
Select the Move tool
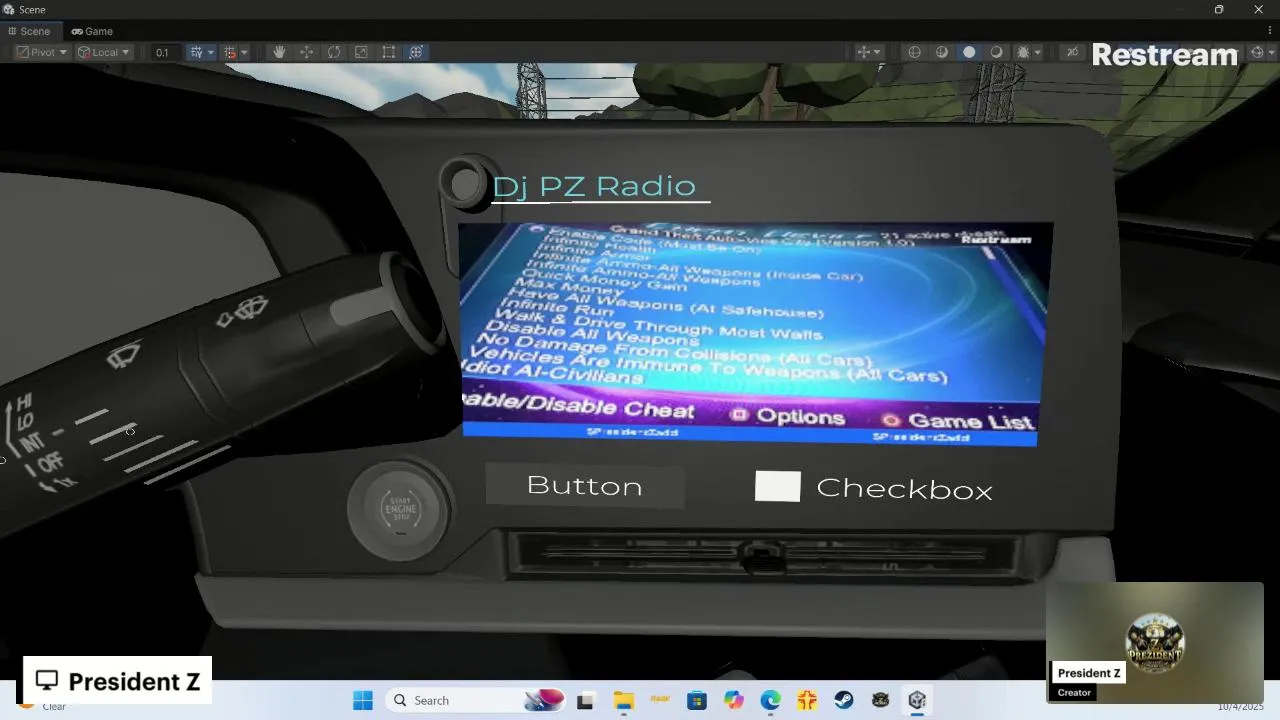tap(306, 52)
